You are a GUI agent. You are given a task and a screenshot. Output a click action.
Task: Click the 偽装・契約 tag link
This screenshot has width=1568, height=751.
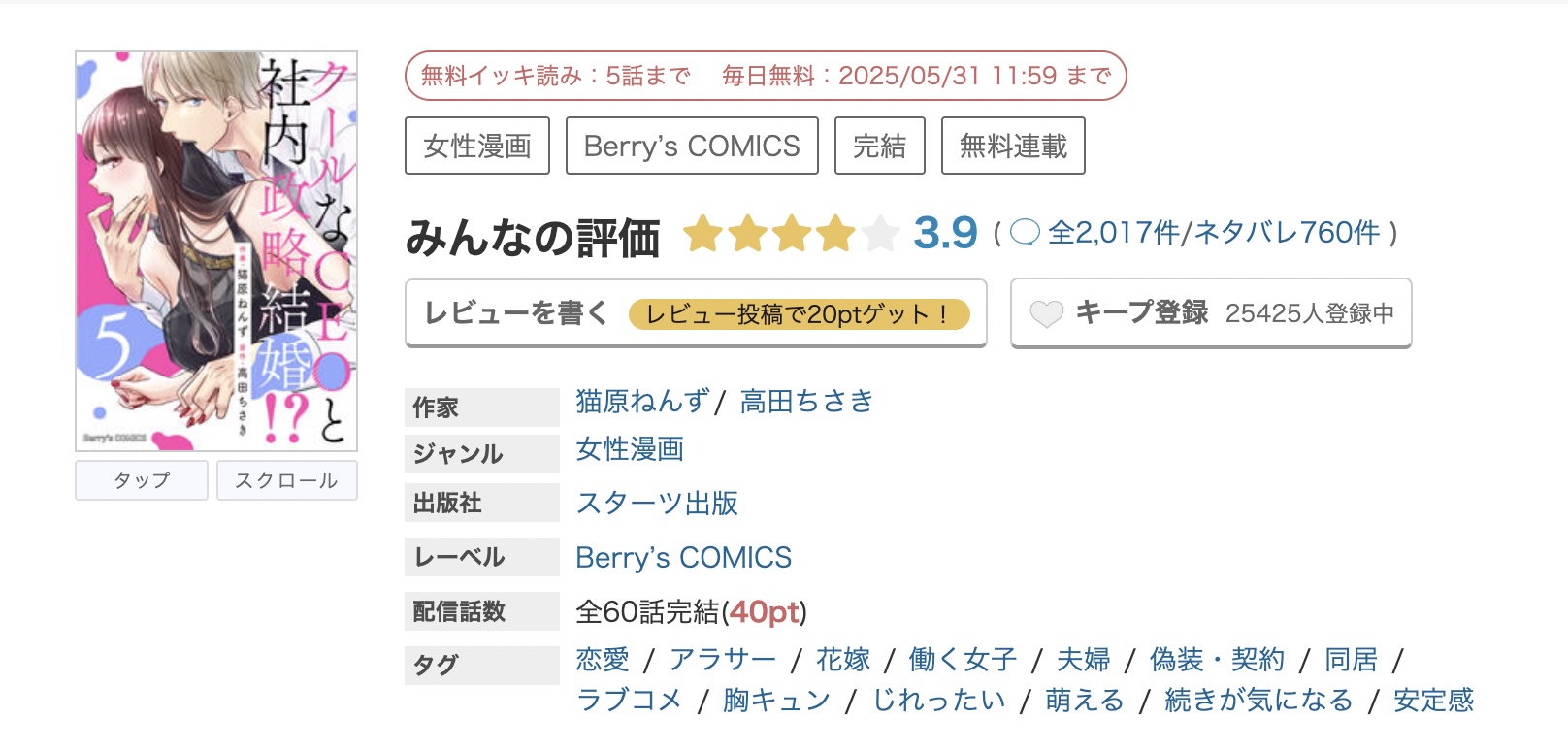click(x=1217, y=660)
